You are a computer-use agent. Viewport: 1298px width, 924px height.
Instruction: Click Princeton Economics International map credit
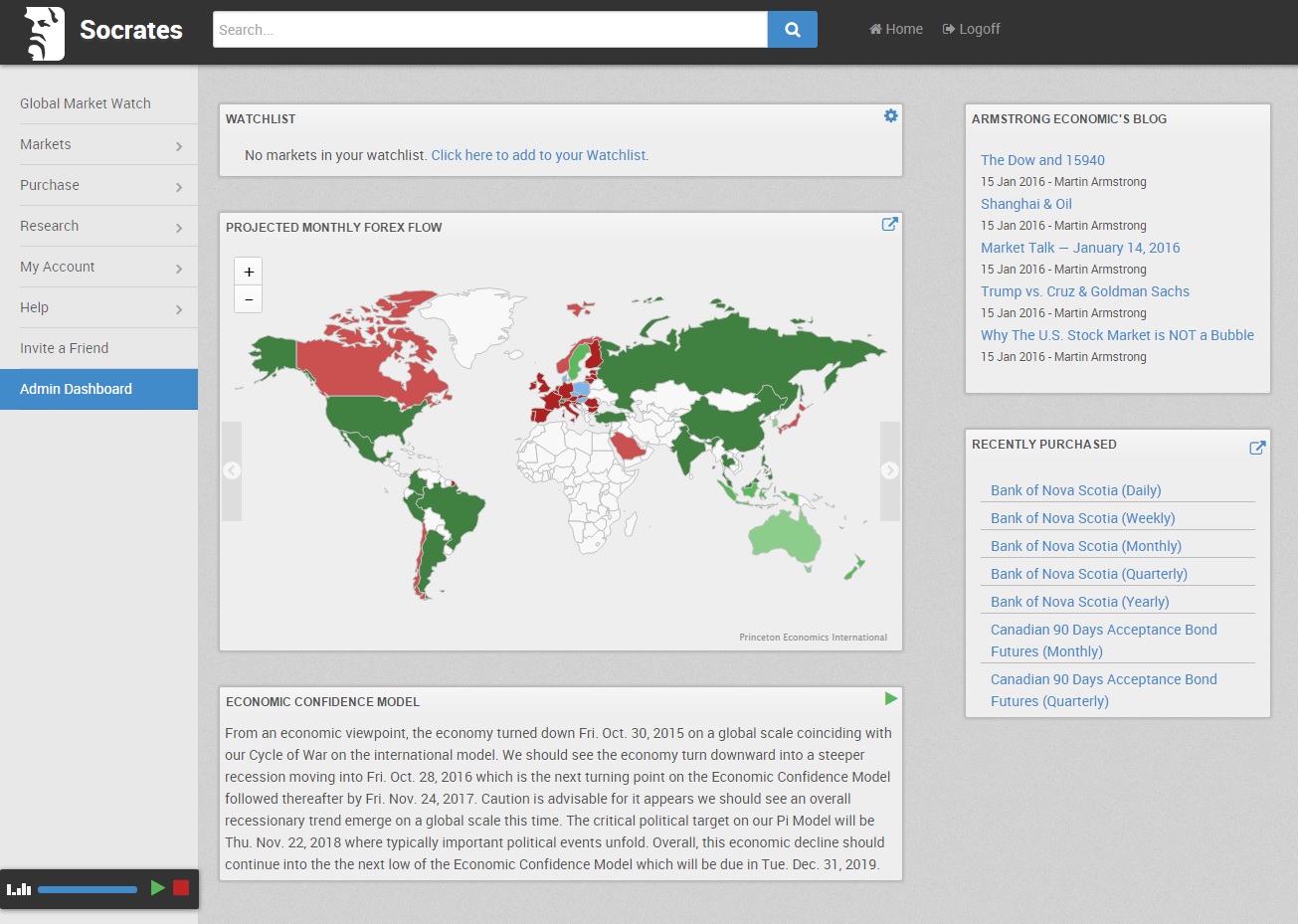pyautogui.click(x=814, y=638)
